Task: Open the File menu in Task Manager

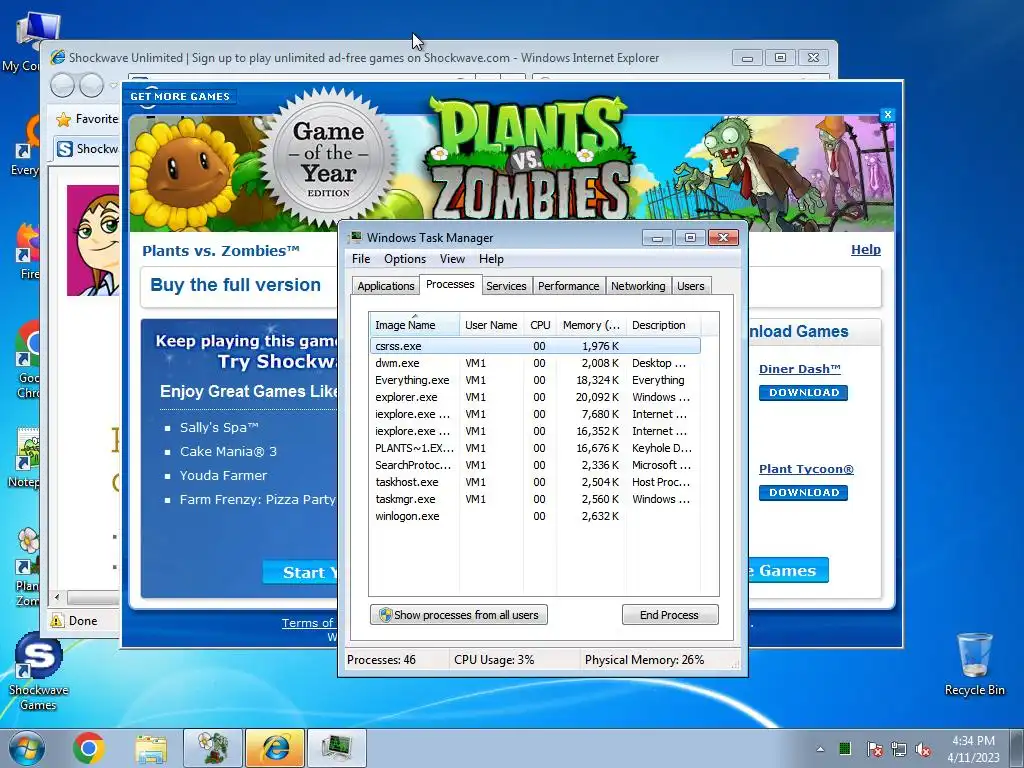Action: click(361, 259)
